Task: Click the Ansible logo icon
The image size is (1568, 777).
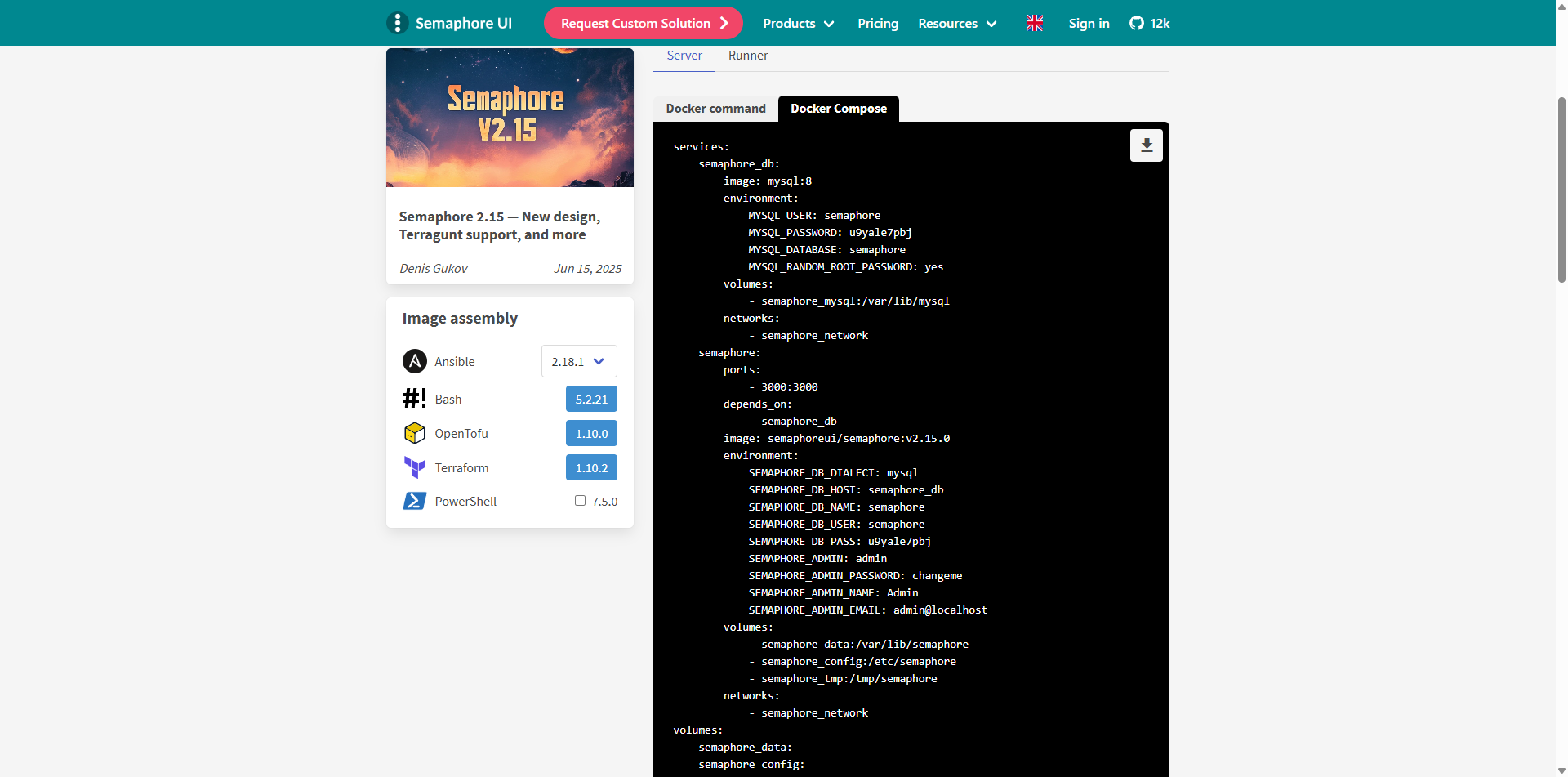Action: (x=415, y=361)
